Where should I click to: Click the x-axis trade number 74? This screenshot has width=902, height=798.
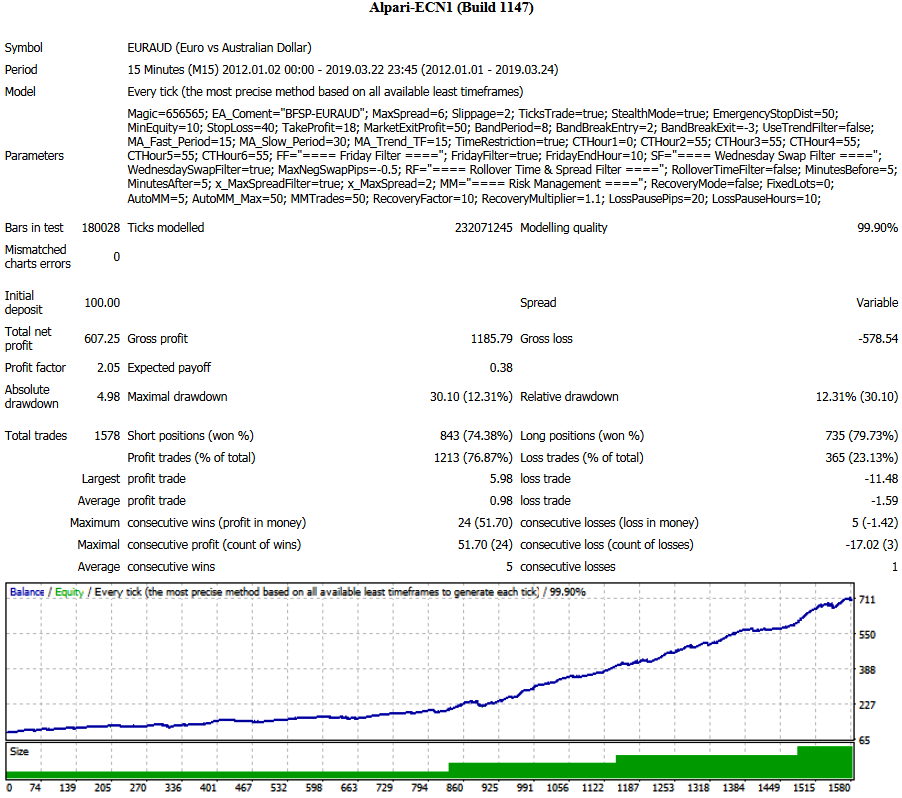[x=35, y=788]
